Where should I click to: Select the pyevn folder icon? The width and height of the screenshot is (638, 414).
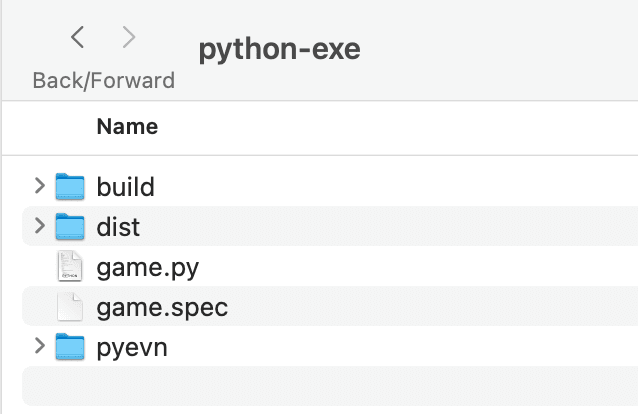[70, 346]
